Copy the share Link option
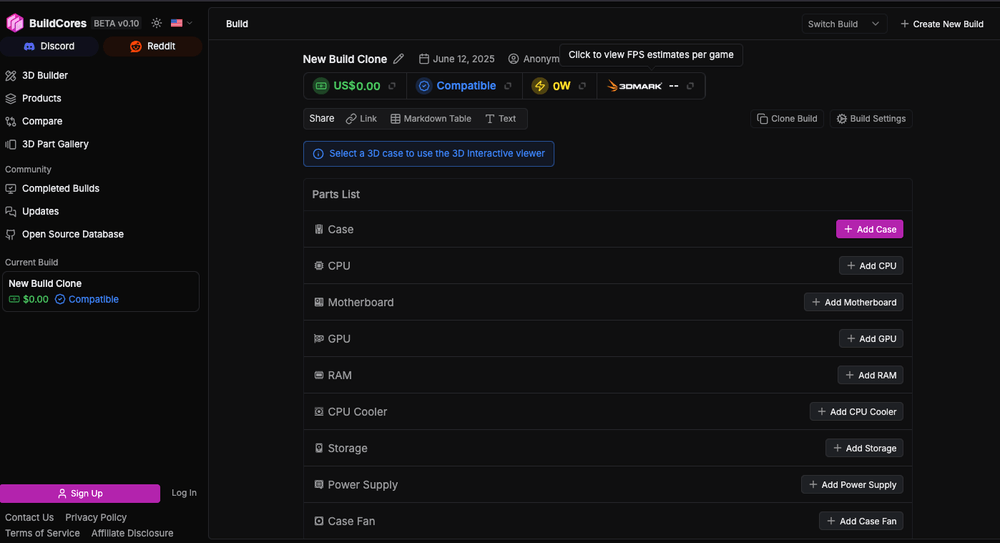This screenshot has width=1000, height=543. click(361, 119)
